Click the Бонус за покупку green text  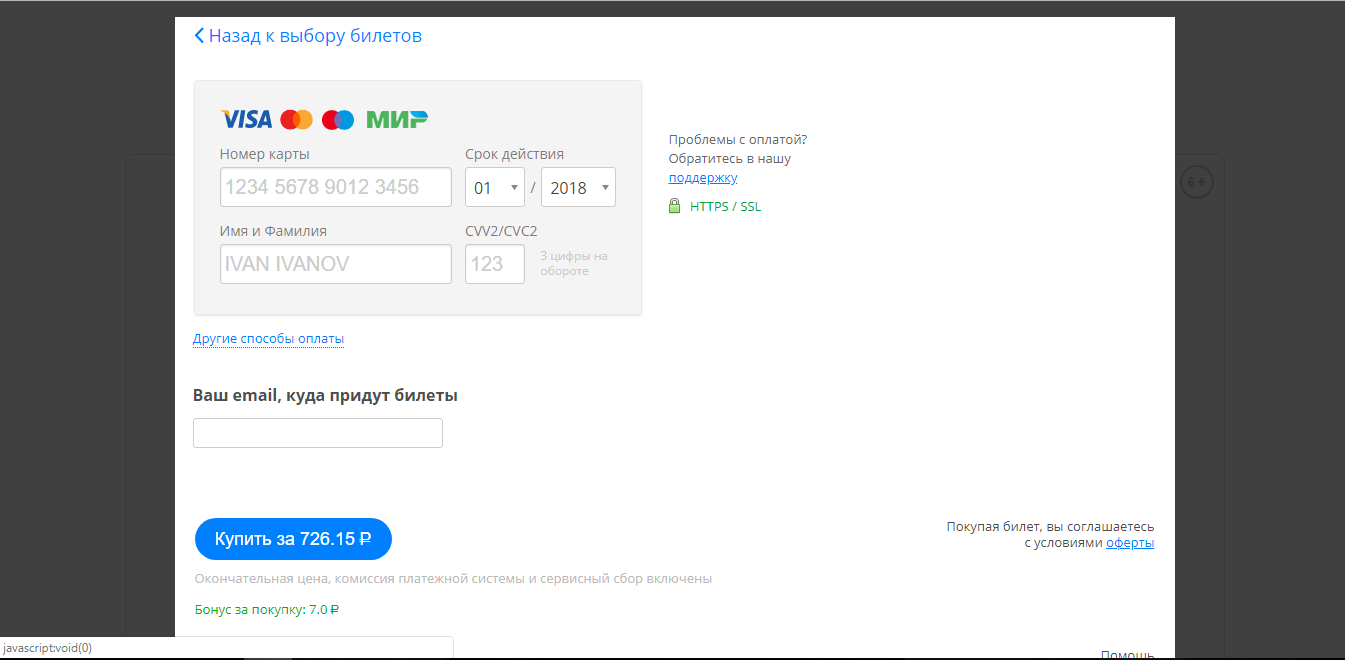266,609
